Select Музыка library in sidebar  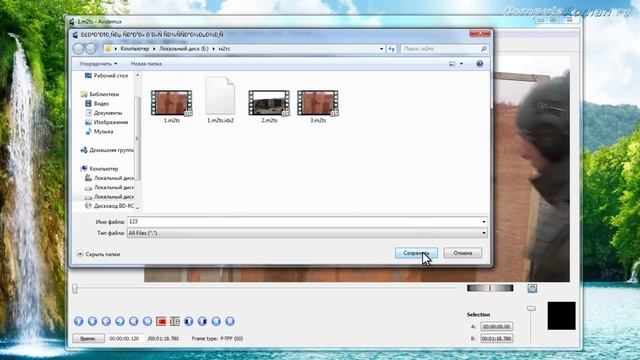pyautogui.click(x=99, y=132)
